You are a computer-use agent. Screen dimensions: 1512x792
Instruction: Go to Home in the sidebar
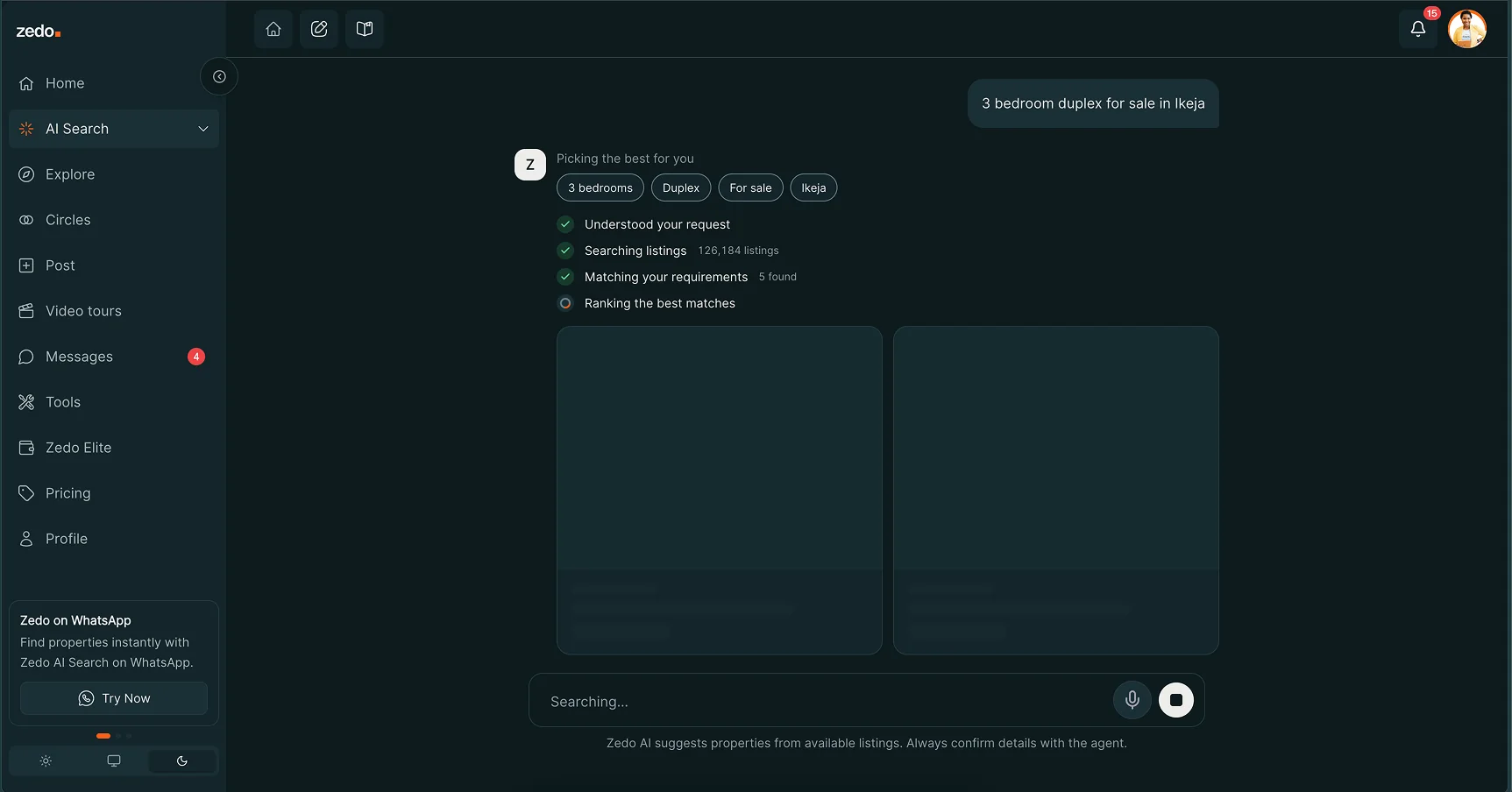pyautogui.click(x=114, y=83)
